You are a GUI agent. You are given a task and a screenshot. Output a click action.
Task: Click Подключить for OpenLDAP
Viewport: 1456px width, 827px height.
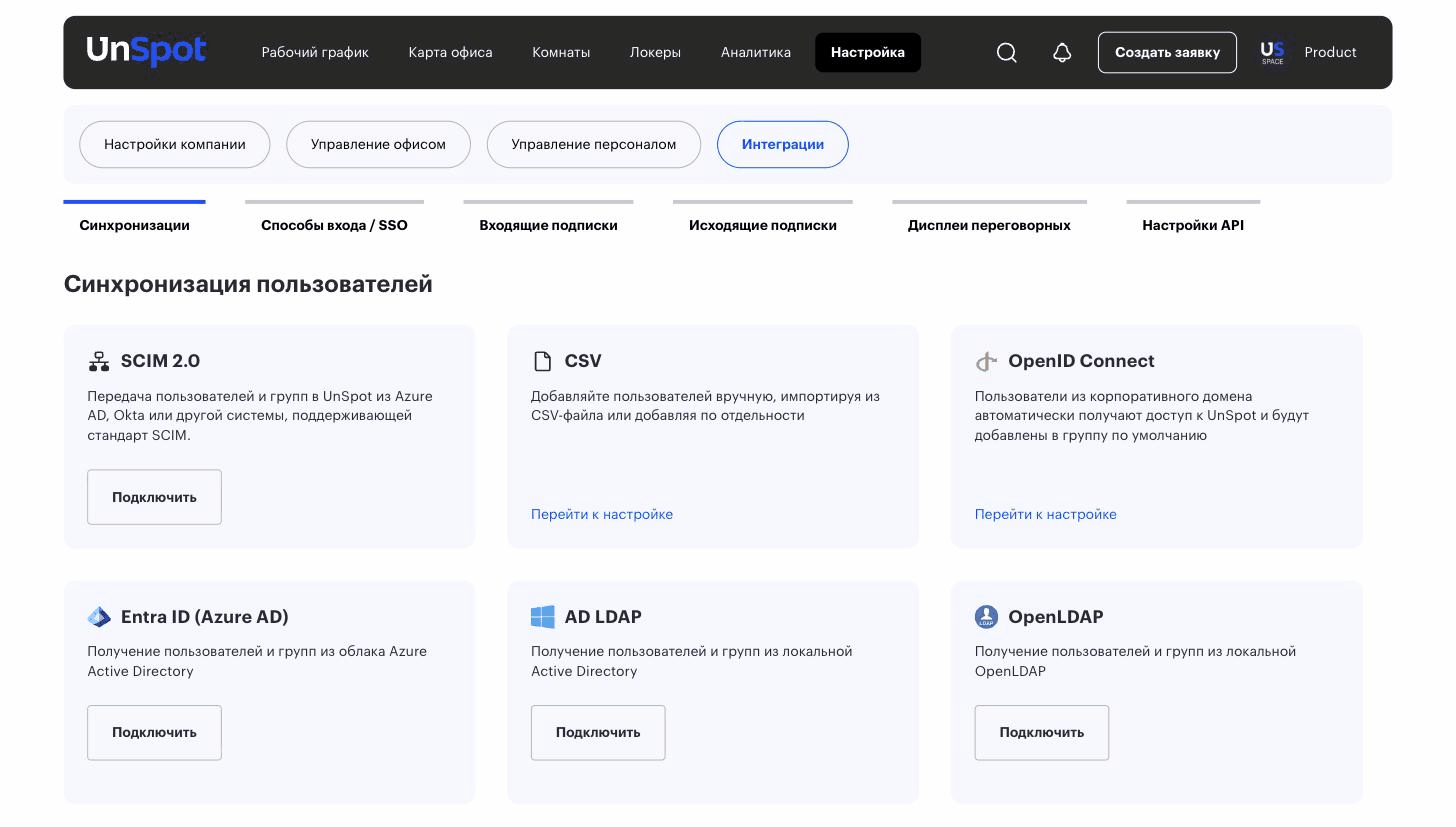(x=1042, y=732)
